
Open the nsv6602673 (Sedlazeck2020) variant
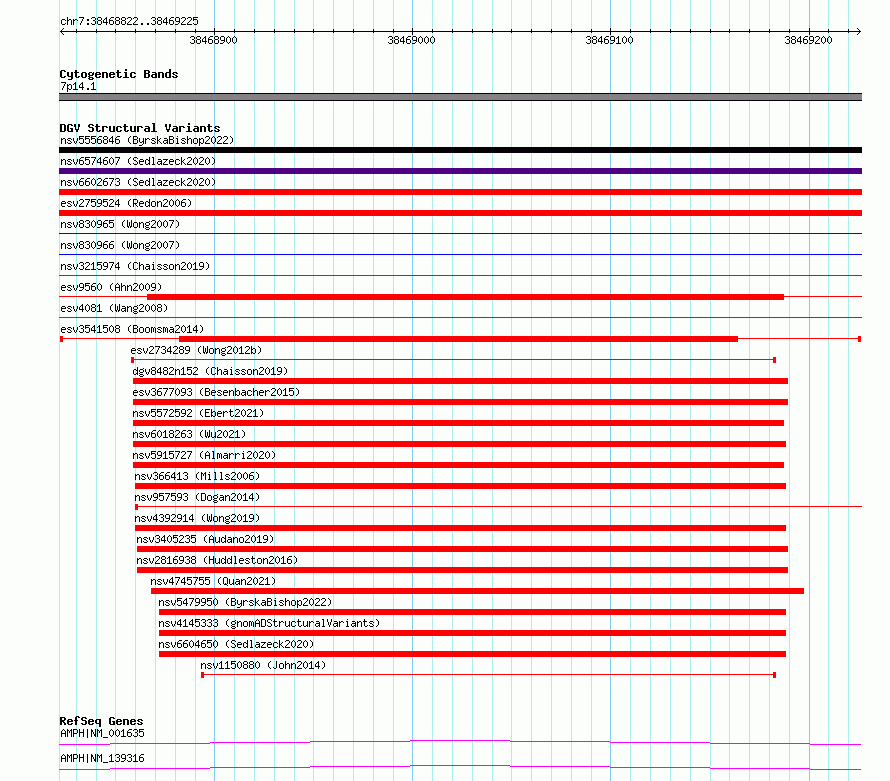138,182
